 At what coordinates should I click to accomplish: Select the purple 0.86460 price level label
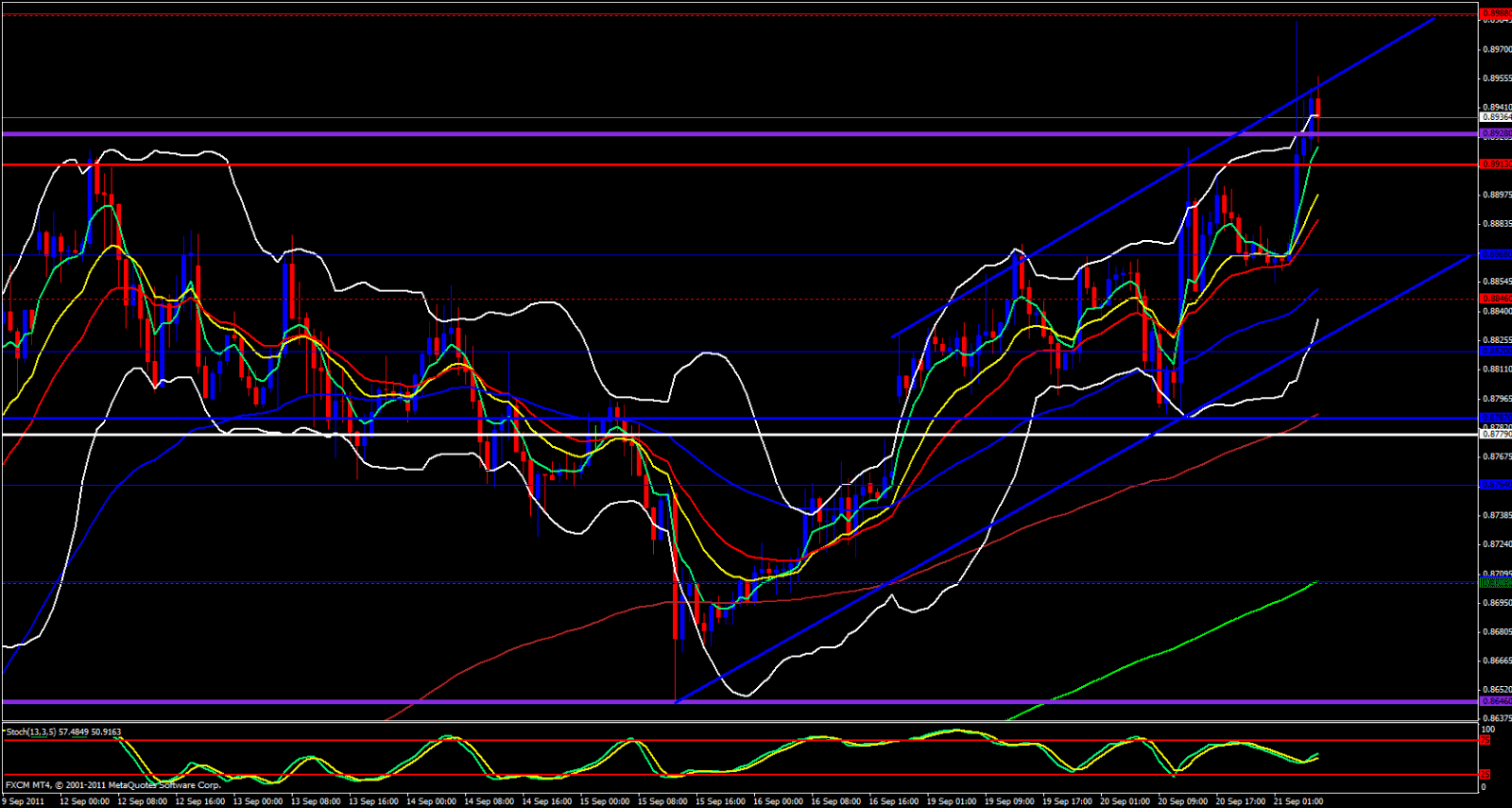coord(1495,701)
